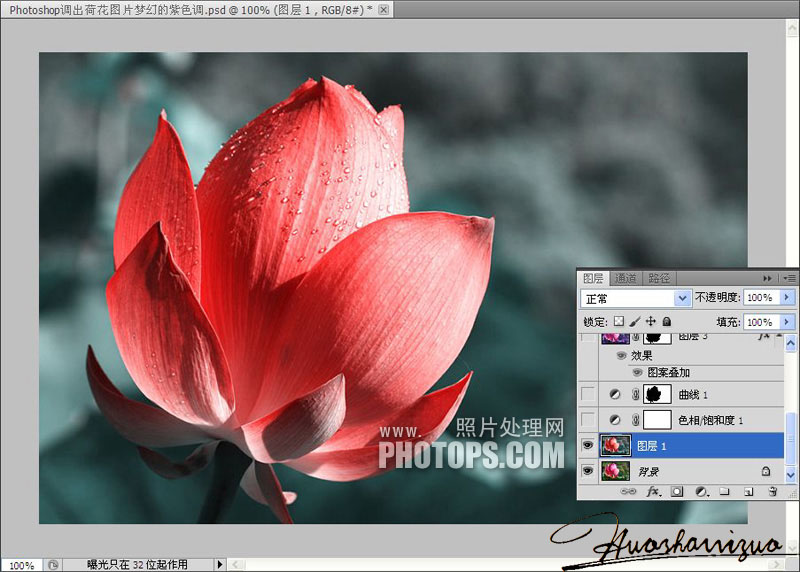Lock all padlock icon next to 锁定
The image size is (800, 572).
click(x=666, y=321)
